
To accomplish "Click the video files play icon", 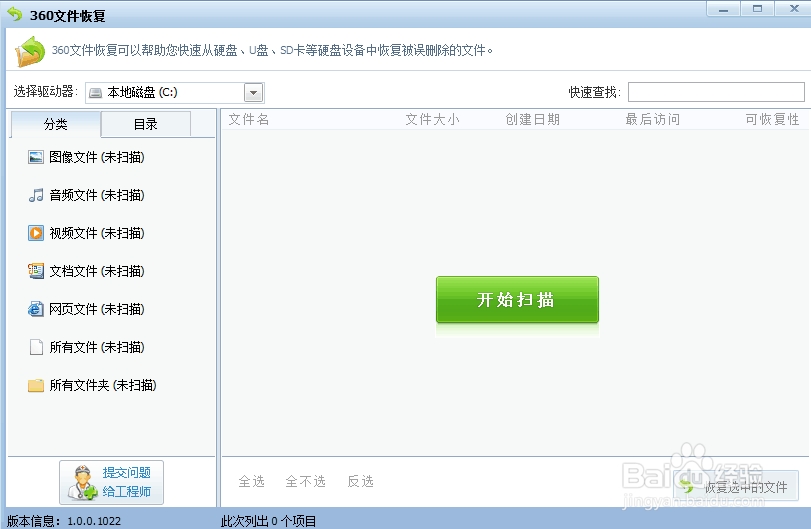I will coord(36,233).
